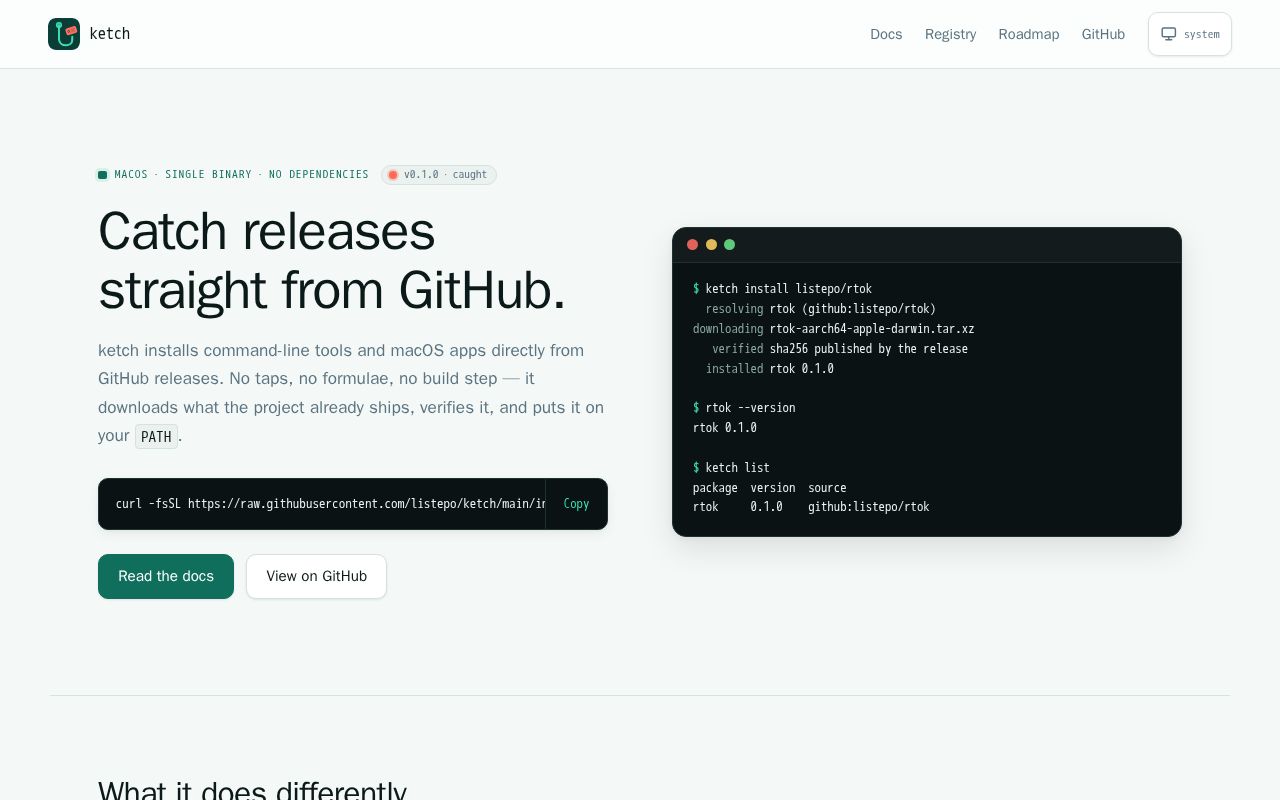The height and width of the screenshot is (800, 1280).
Task: Click the PATH inline code chip
Action: tap(156, 436)
